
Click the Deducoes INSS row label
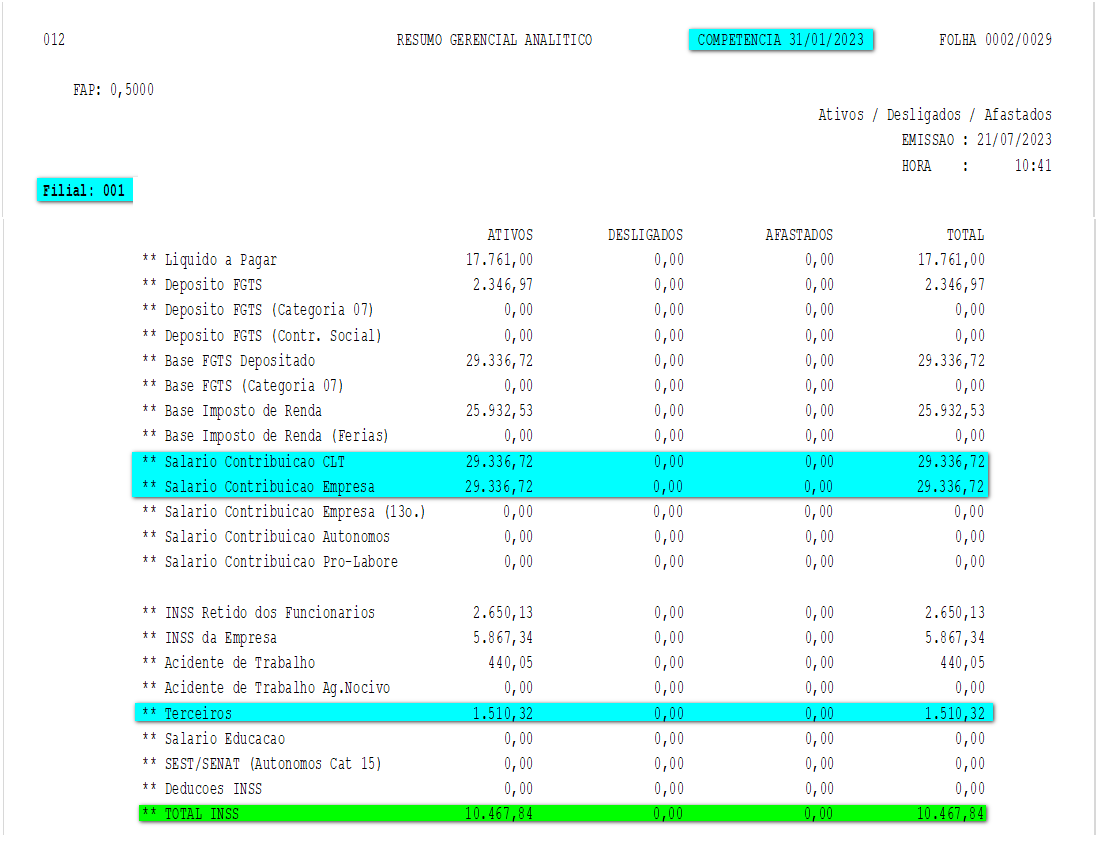[201, 789]
